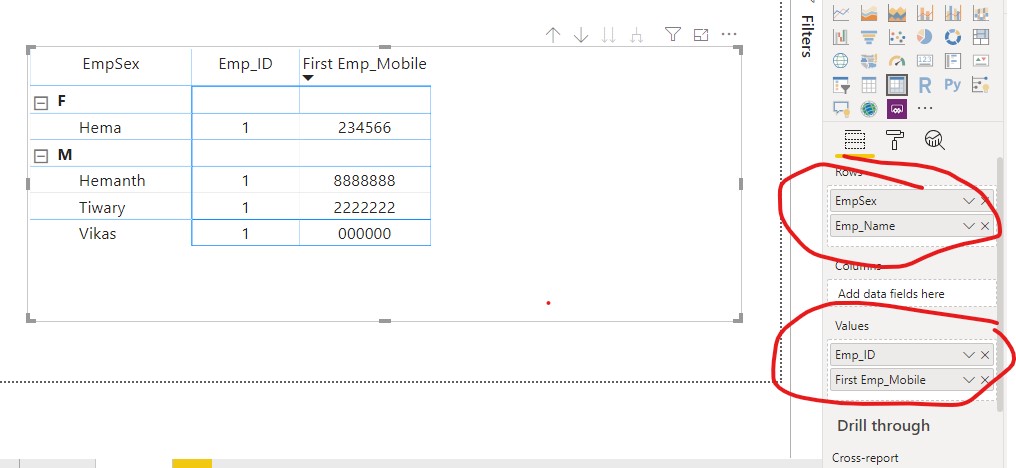This screenshot has width=1016, height=468.
Task: Sort by First Emp_Mobile column header
Action: (365, 64)
